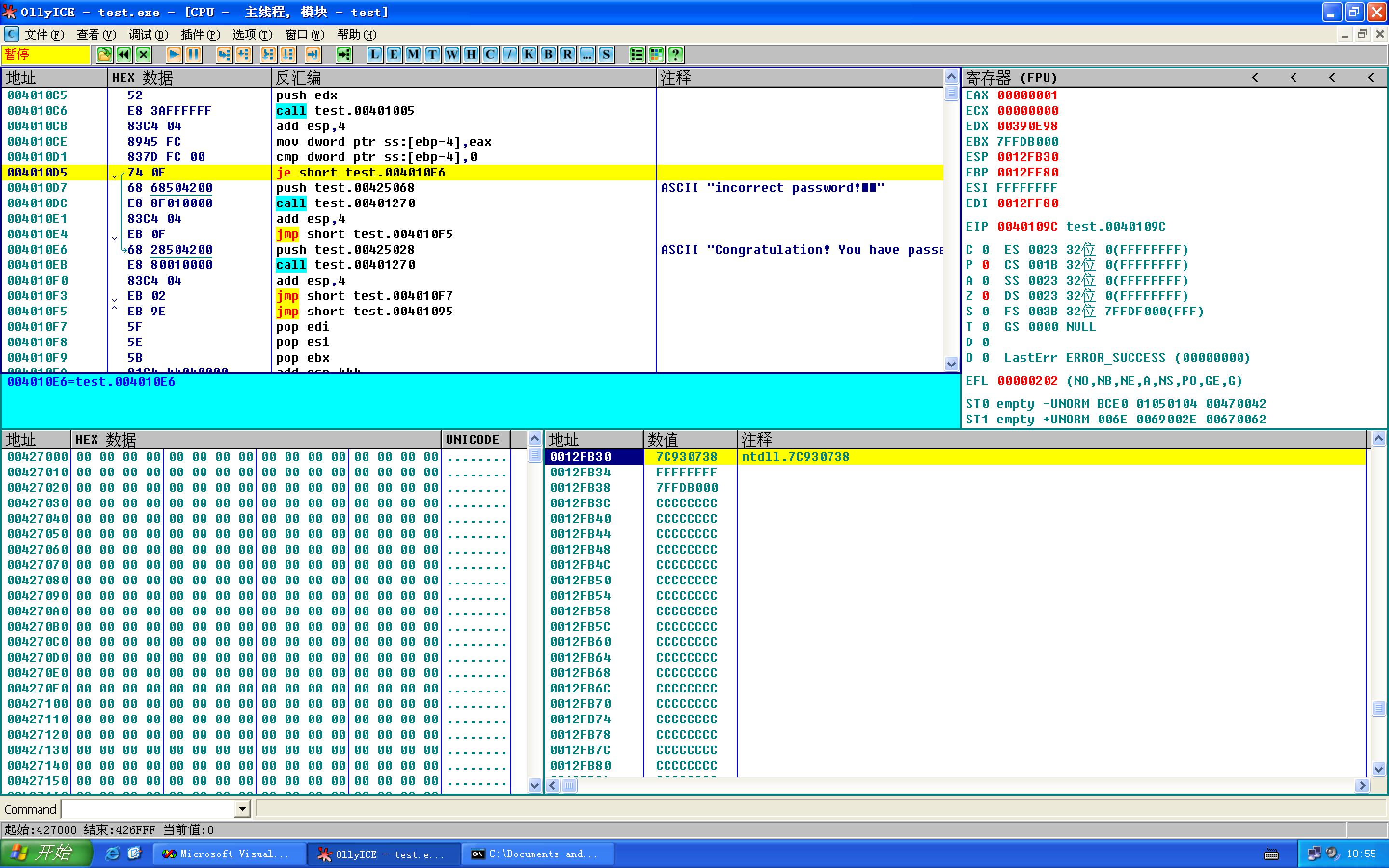Select the push test.00425068 instruction line
This screenshot has height=868, width=1389.
(472, 188)
